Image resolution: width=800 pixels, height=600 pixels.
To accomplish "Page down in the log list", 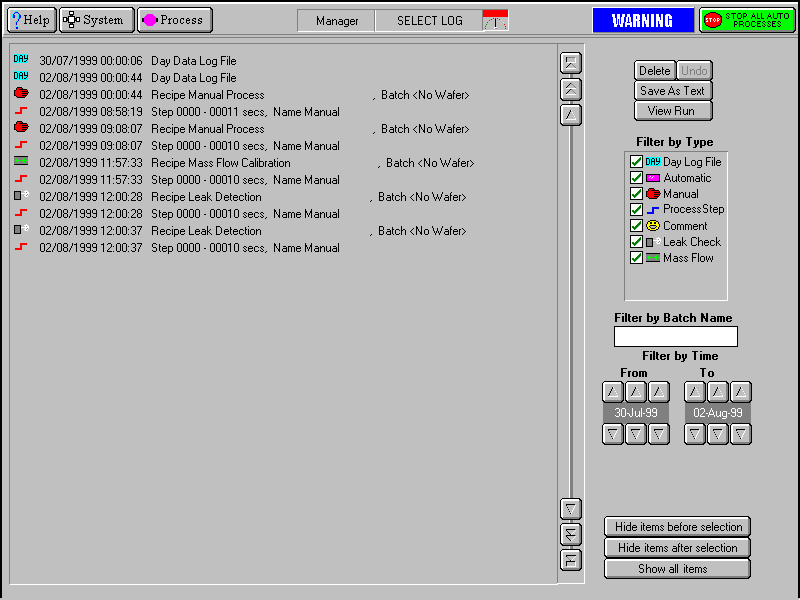I will pyautogui.click(x=571, y=534).
